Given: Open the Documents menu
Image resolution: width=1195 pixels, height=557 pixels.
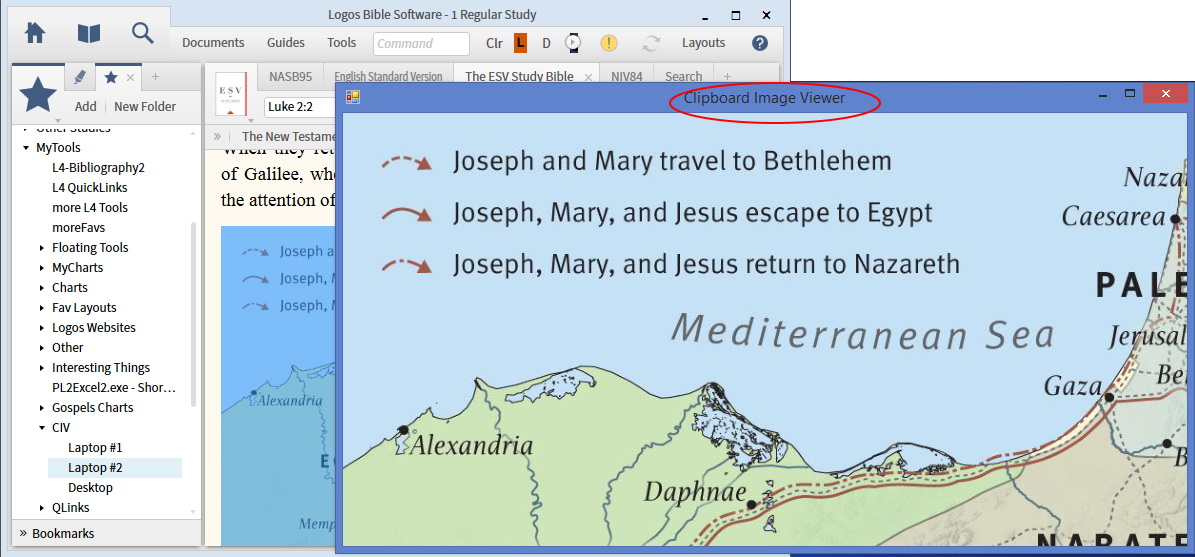Looking at the screenshot, I should (213, 43).
